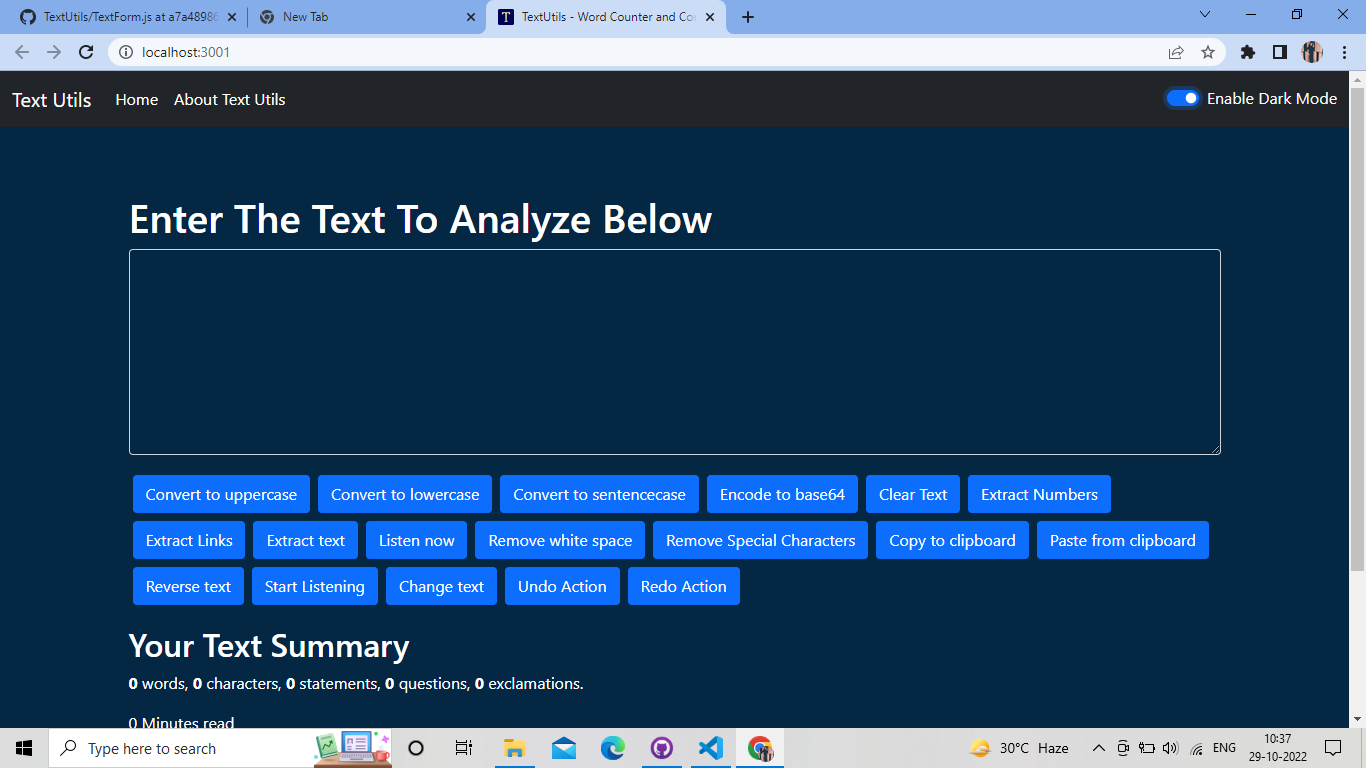Open File Explorer from taskbar

(x=514, y=748)
